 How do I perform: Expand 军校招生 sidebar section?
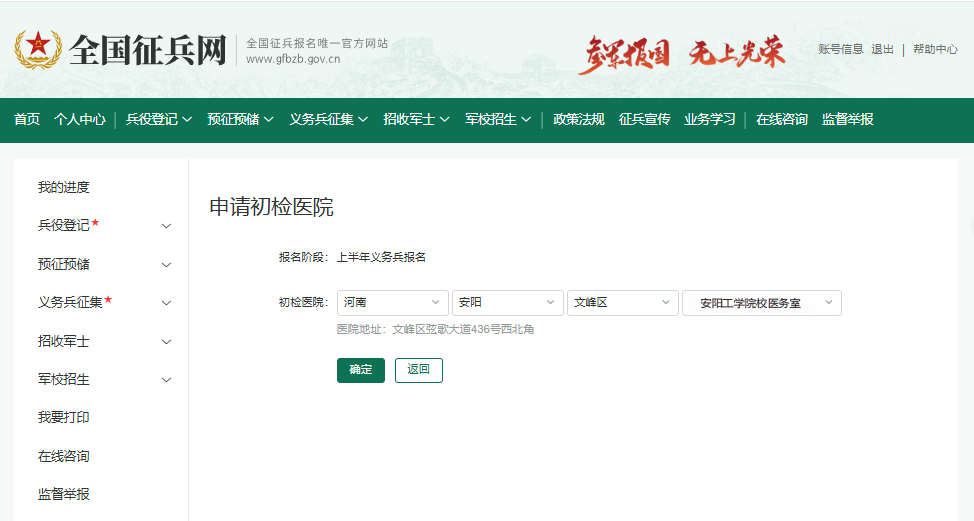coord(166,380)
